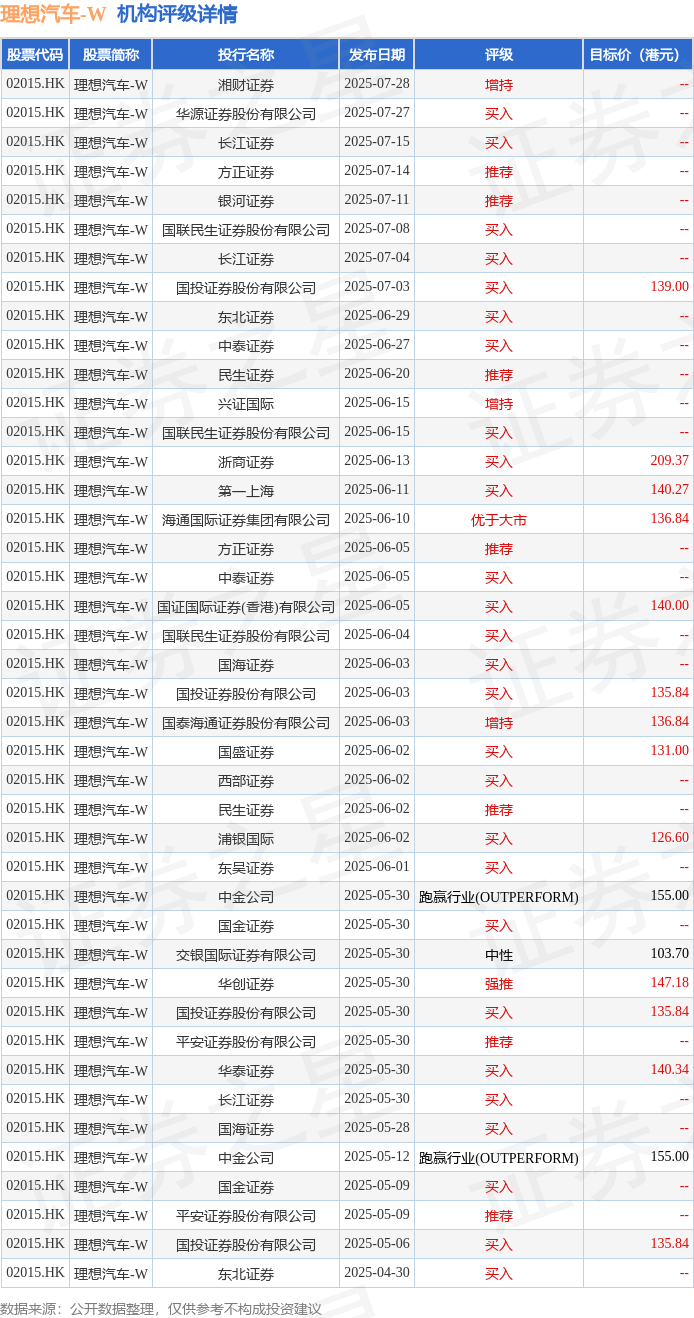Click the date 2025-06-04
The width and height of the screenshot is (694, 1318).
tap(377, 635)
